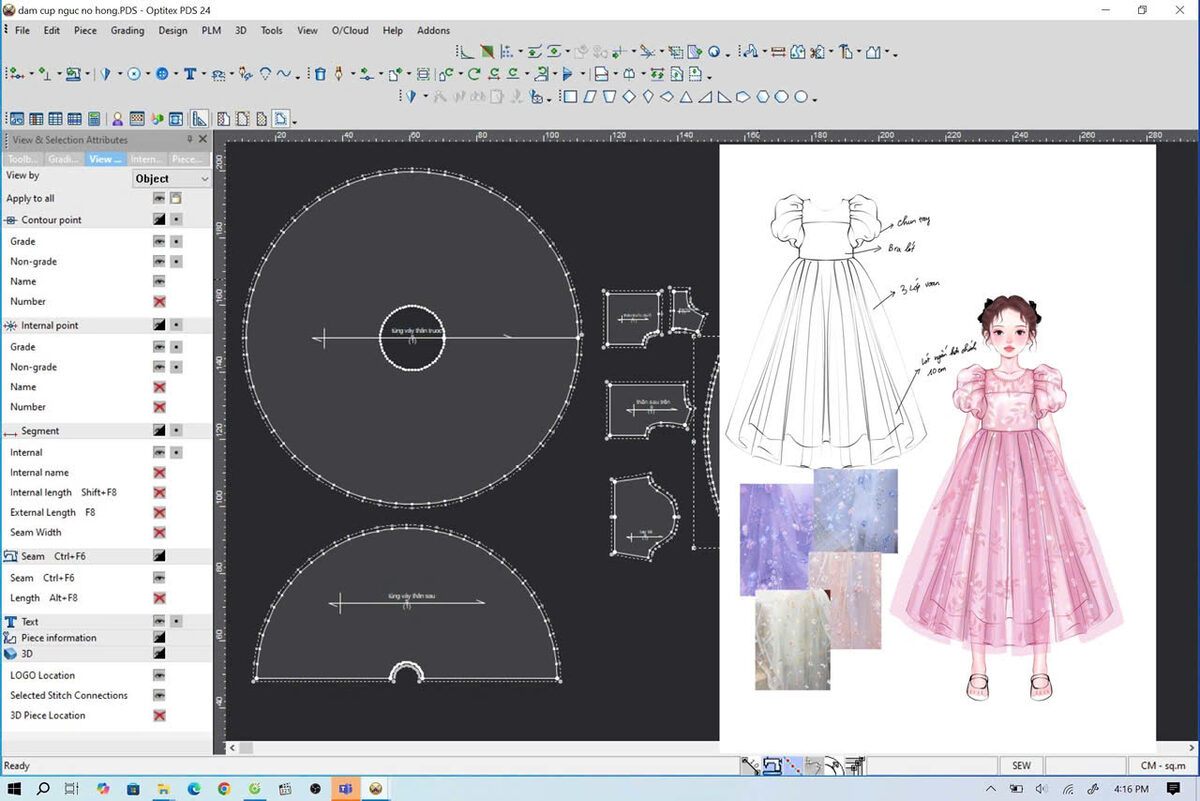Open the Windows Start menu
1200x801 pixels.
(x=14, y=789)
